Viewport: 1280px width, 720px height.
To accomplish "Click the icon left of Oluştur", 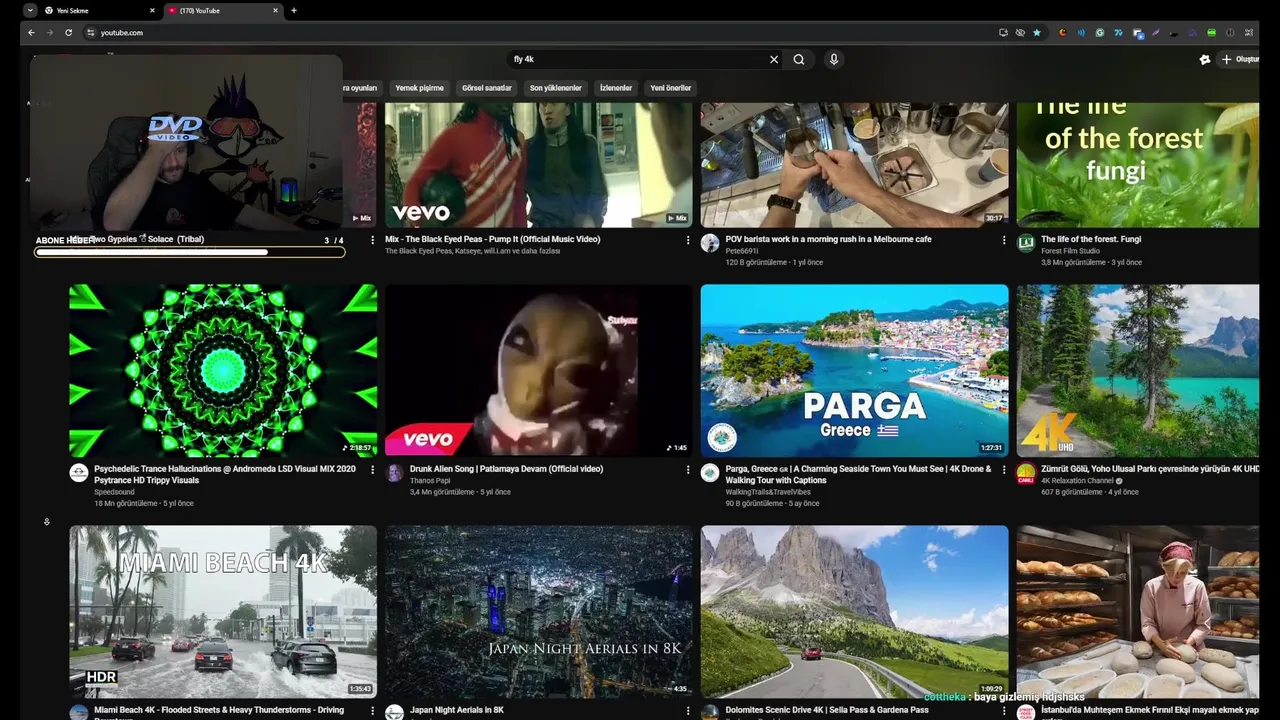I will [x=1205, y=59].
